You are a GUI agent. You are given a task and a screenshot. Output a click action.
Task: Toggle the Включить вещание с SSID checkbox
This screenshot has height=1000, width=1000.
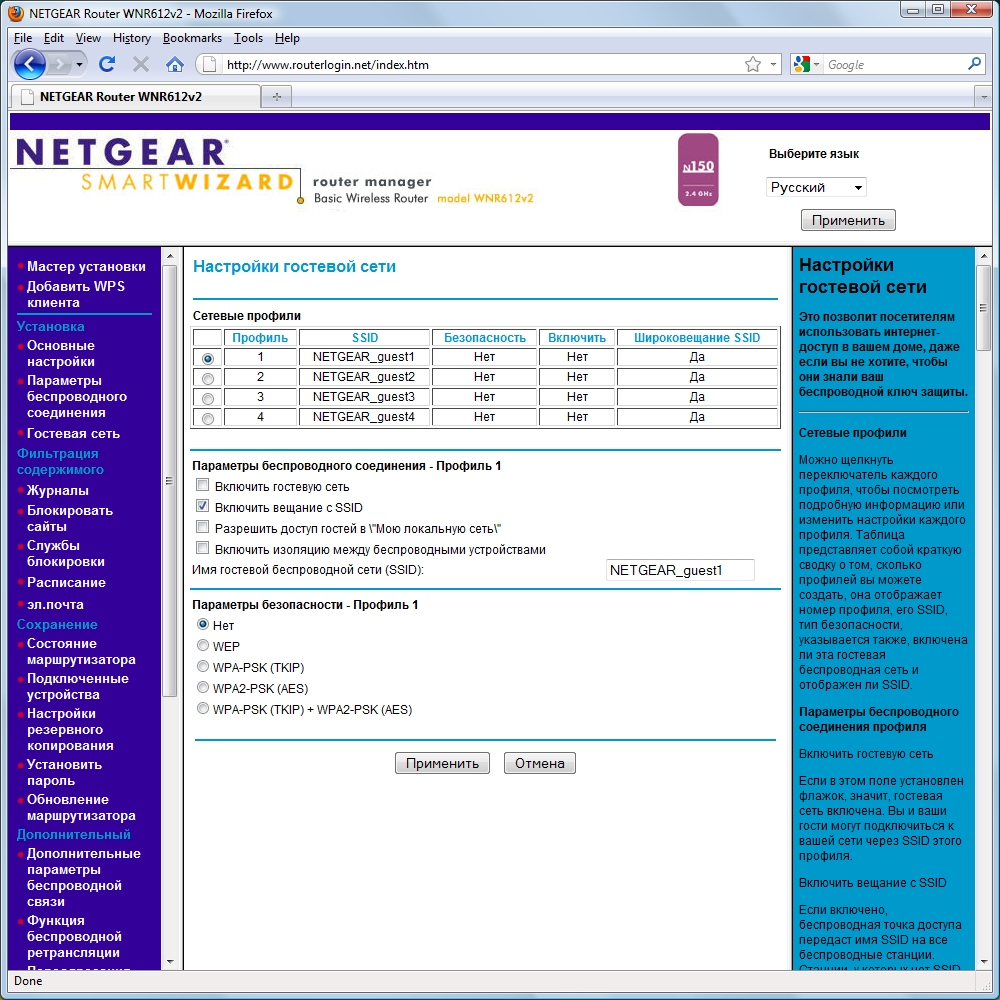[203, 506]
